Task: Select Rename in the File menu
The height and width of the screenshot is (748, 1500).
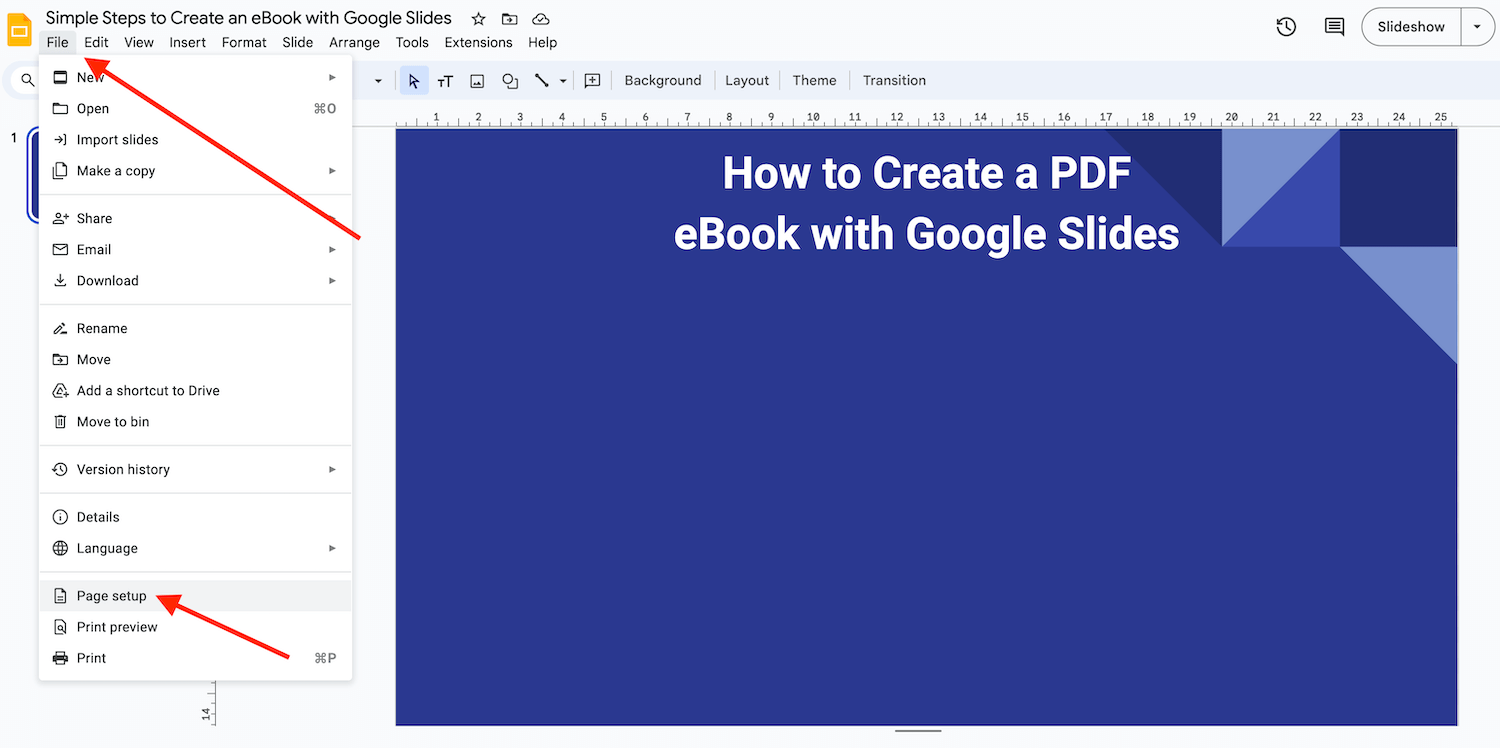Action: 195,328
